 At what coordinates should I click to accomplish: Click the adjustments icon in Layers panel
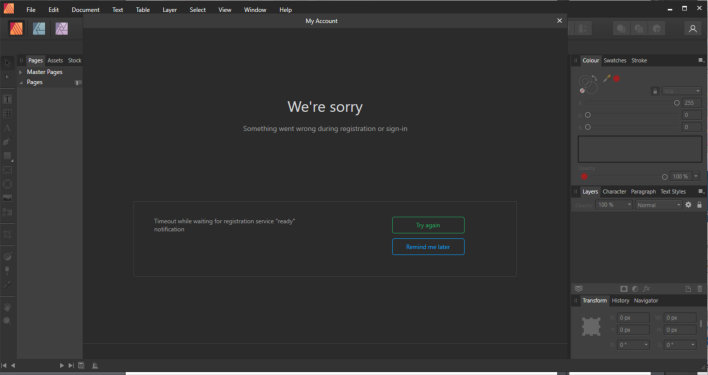point(635,289)
